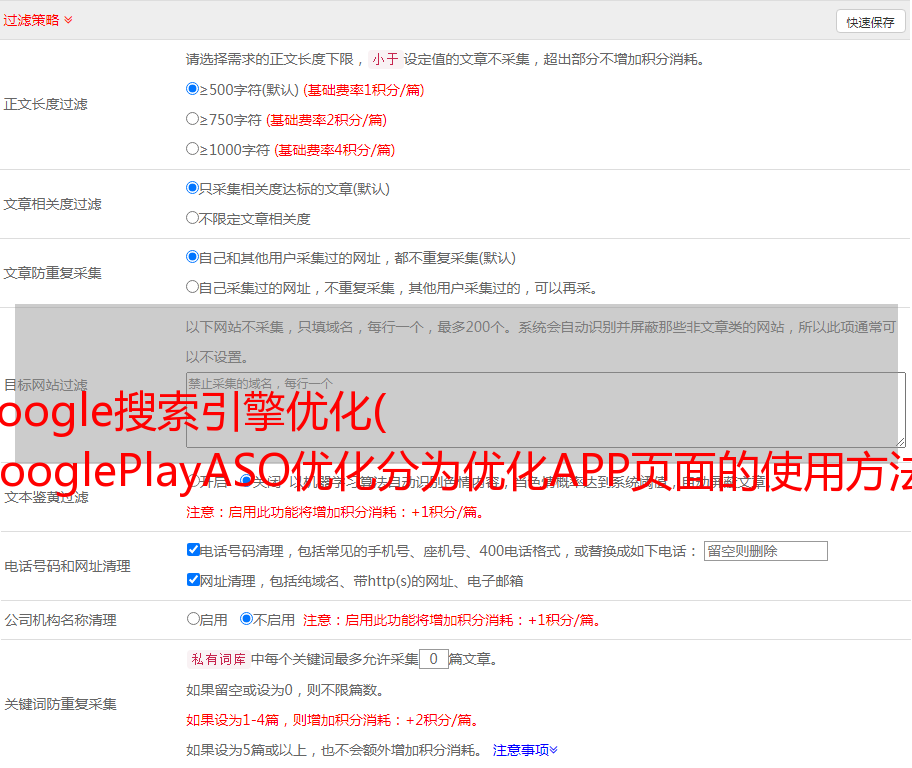Select 不启用 for 公司机构名称清理

tap(246, 619)
